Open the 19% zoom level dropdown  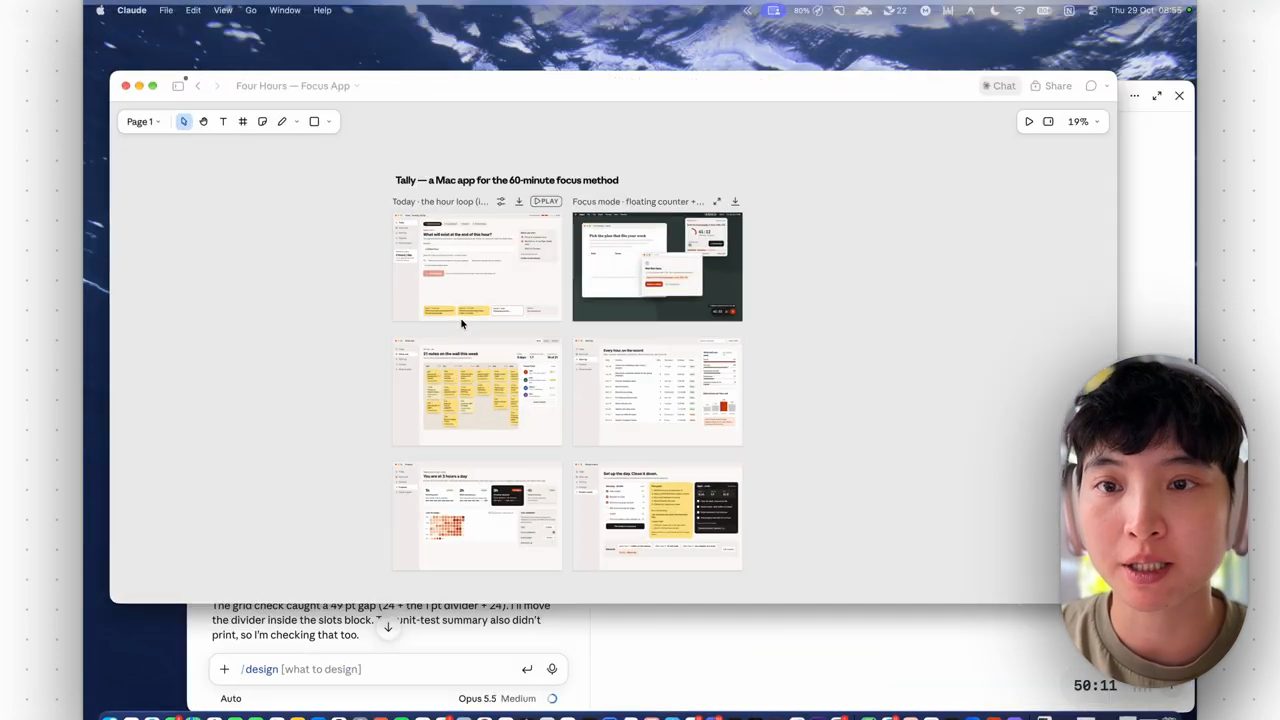point(1083,122)
